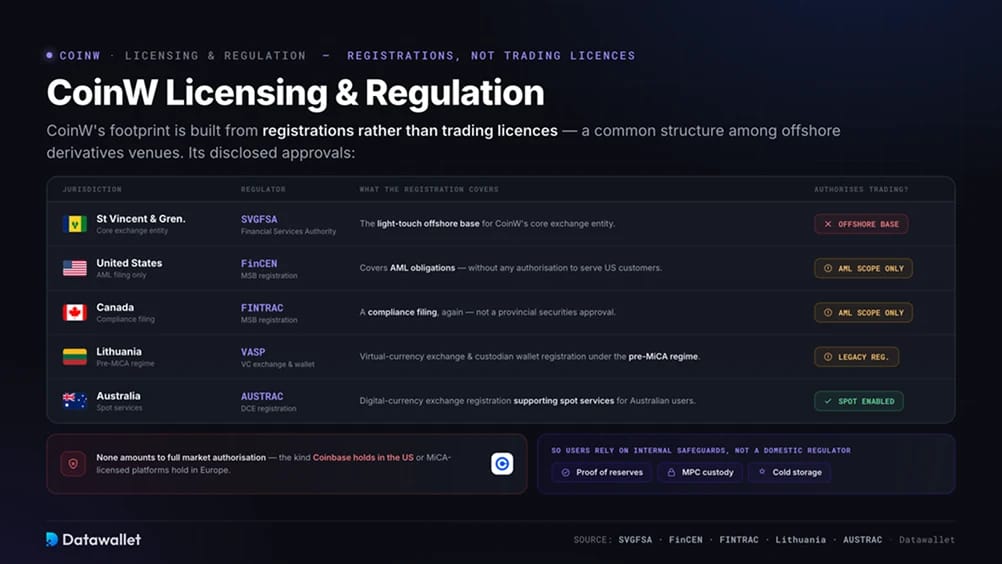Click the AUSTRAC regulator name in table

pyautogui.click(x=262, y=396)
